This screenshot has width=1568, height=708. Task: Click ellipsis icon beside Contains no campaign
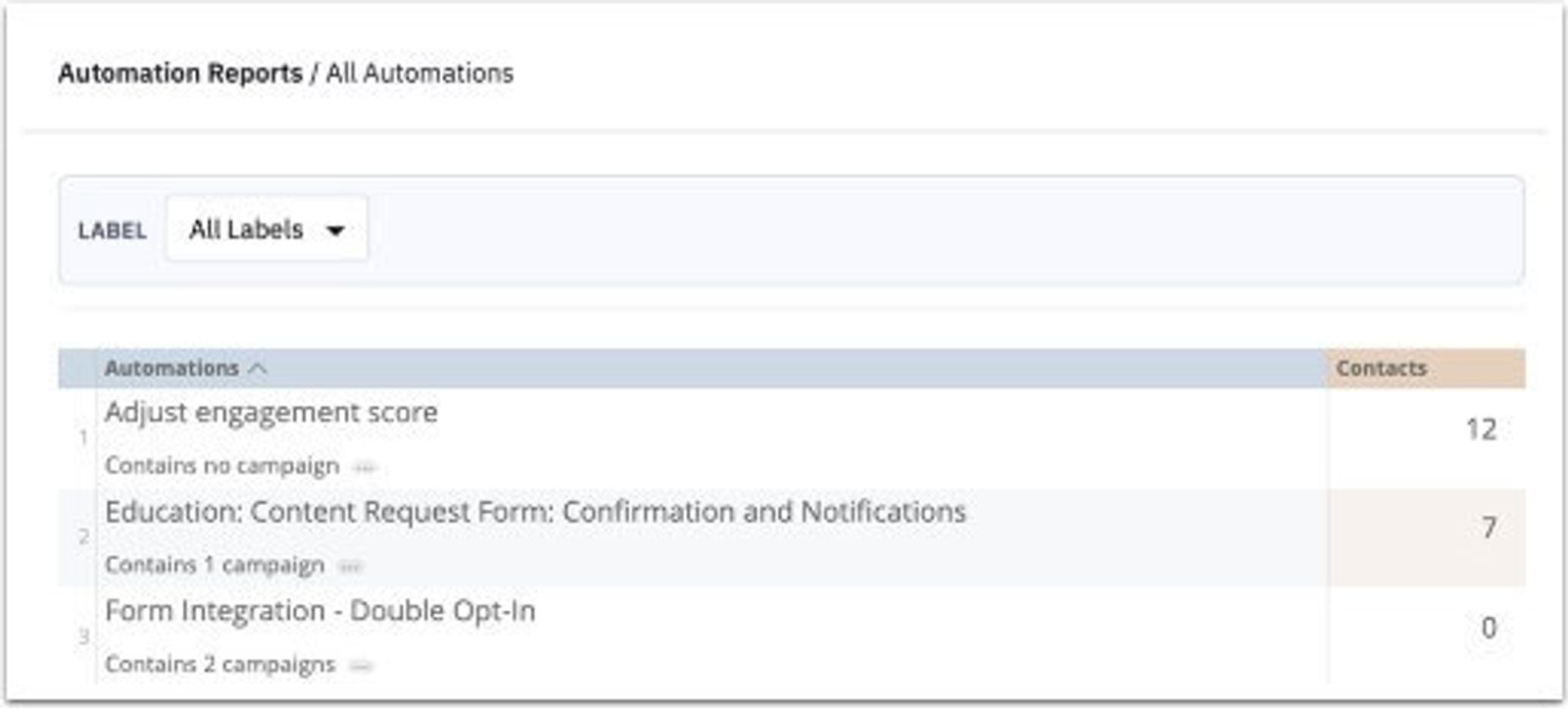[365, 468]
